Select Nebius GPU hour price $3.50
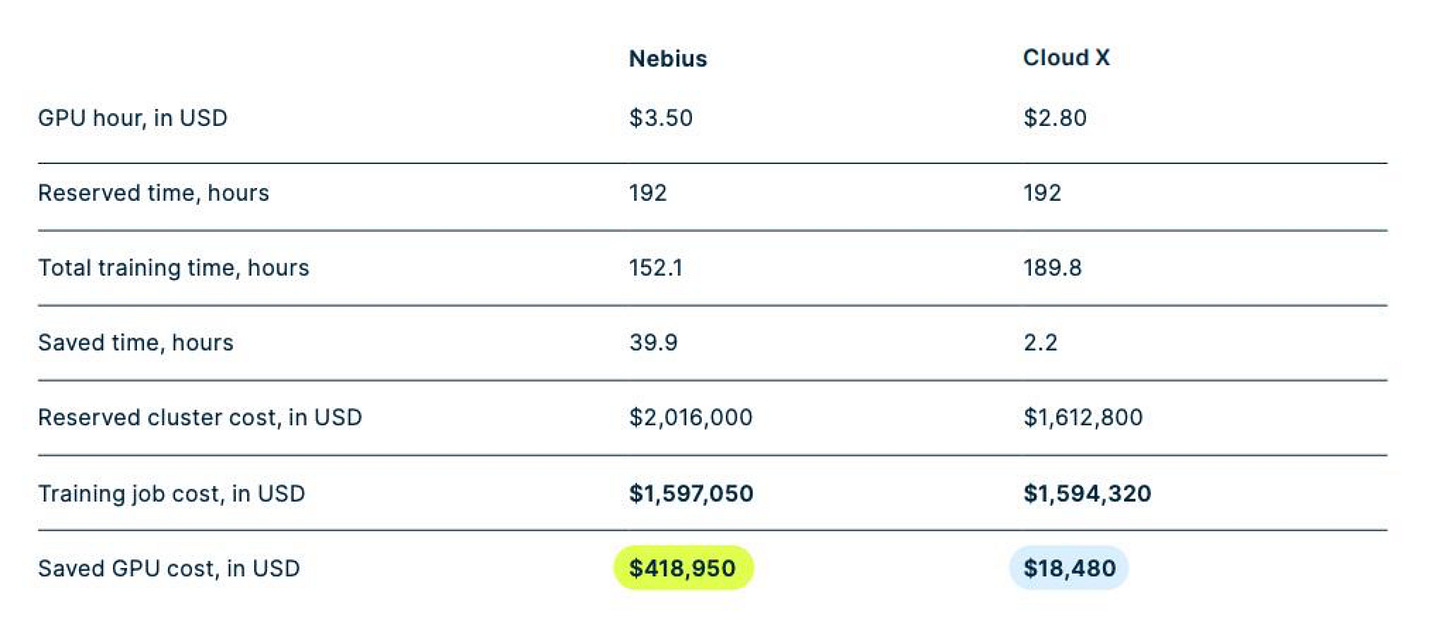Screen dimensions: 1456x619 pyautogui.click(x=660, y=118)
